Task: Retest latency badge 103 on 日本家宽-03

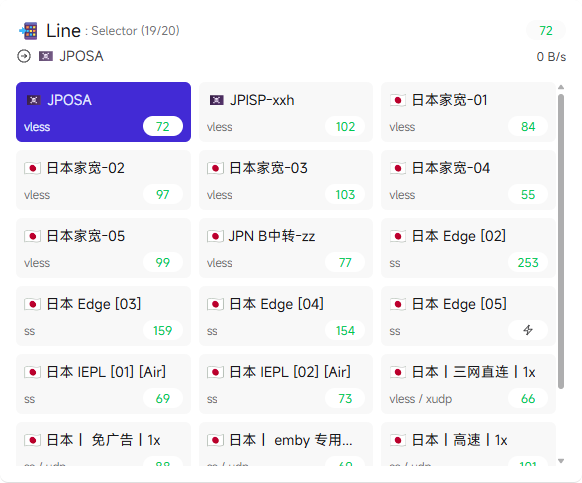Action: pyautogui.click(x=345, y=195)
